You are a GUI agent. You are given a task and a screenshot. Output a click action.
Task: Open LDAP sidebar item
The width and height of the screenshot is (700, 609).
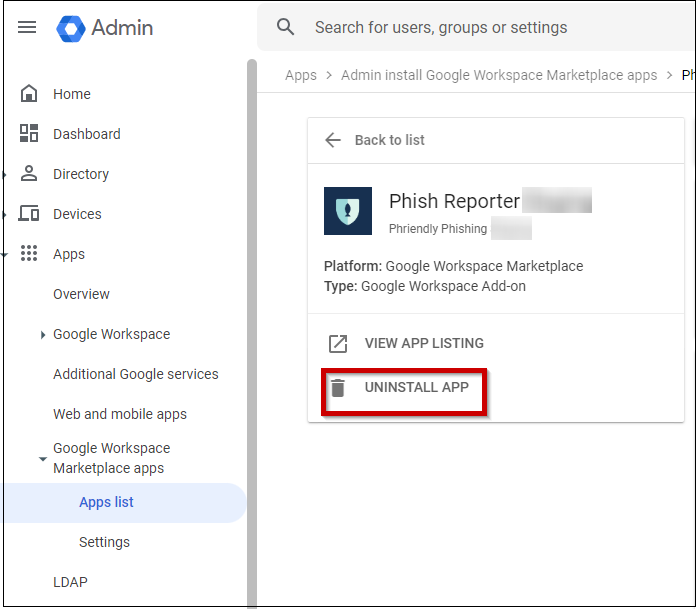[x=70, y=582]
